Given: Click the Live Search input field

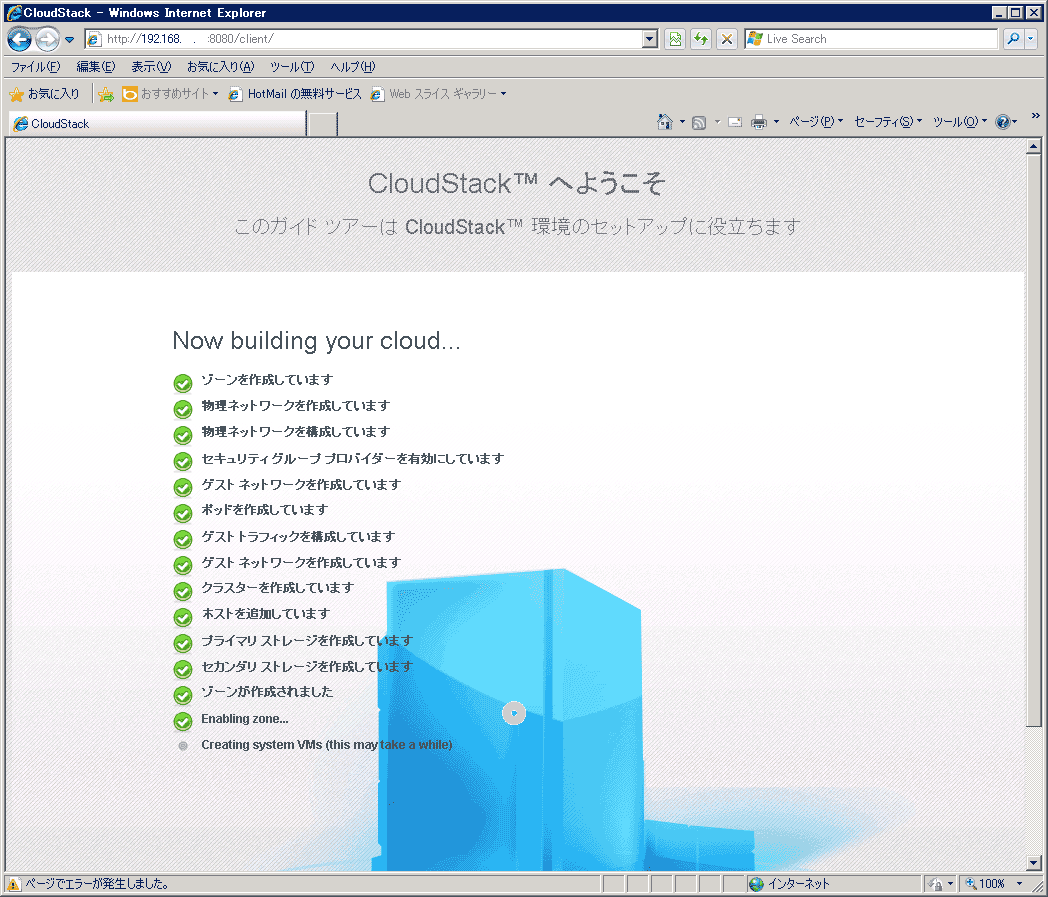Looking at the screenshot, I should [878, 39].
